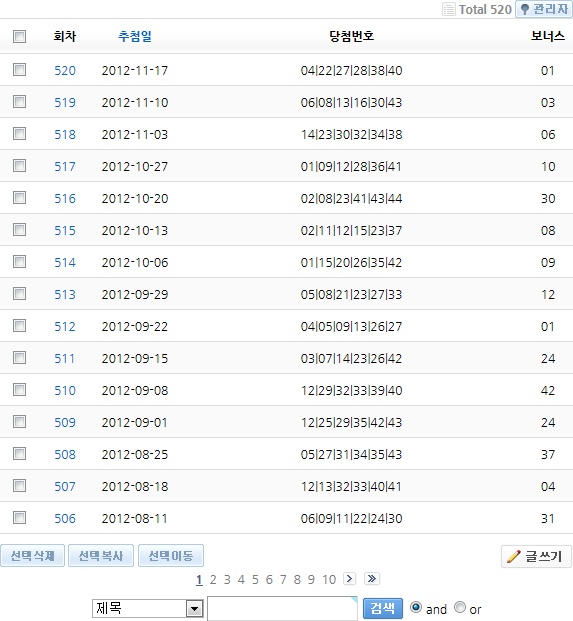The width and height of the screenshot is (573, 621).
Task: Click the draw date 2012-10-27
Action: pyautogui.click(x=135, y=167)
